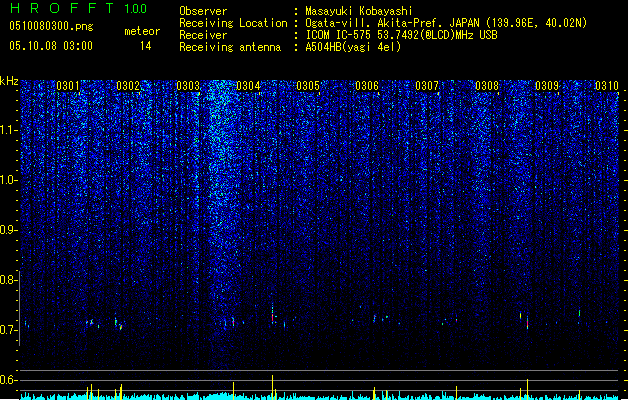The image size is (629, 400).
Task: Click the yellow signal spike below the red echo after 0308
Action: click(528, 389)
